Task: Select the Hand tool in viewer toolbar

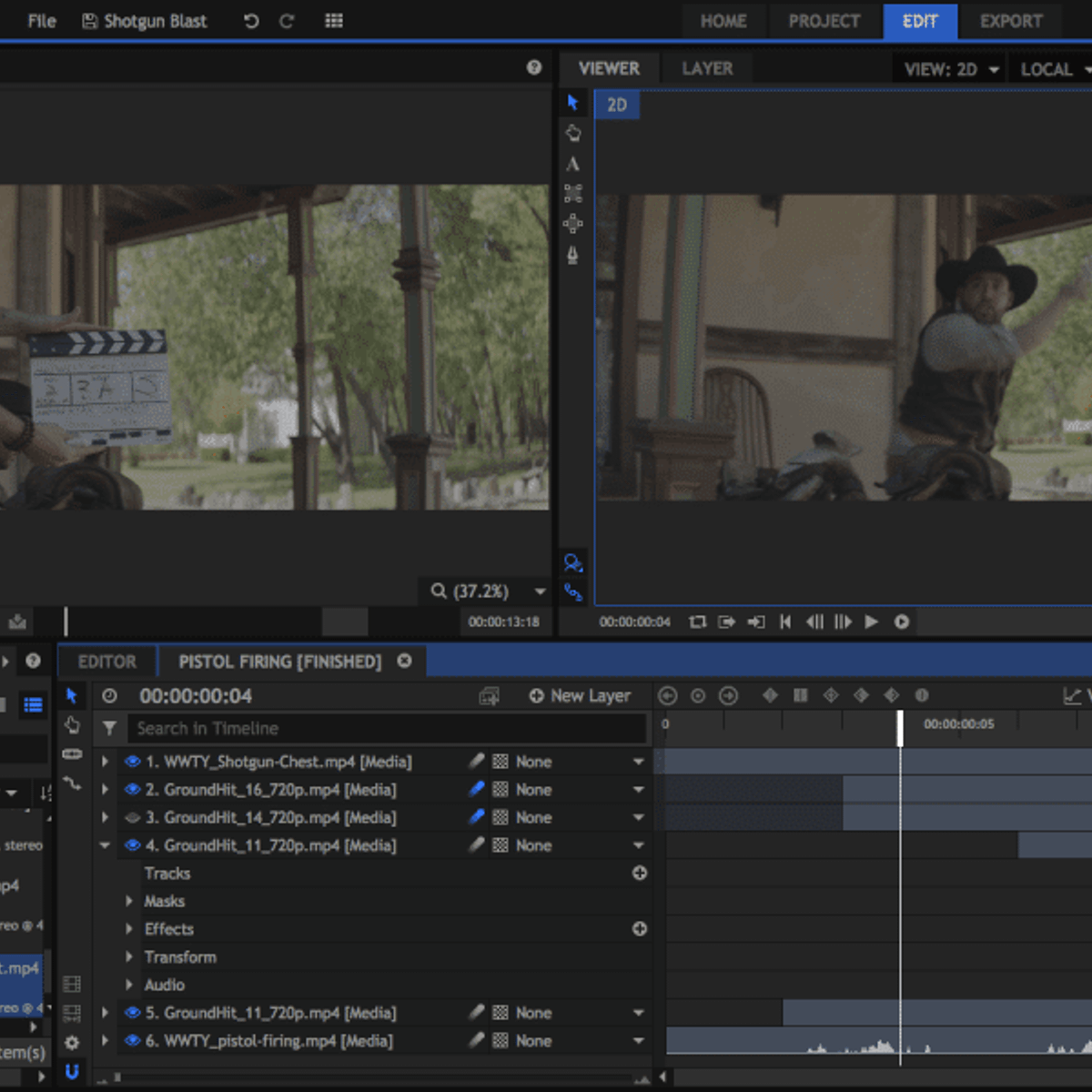Action: (572, 133)
